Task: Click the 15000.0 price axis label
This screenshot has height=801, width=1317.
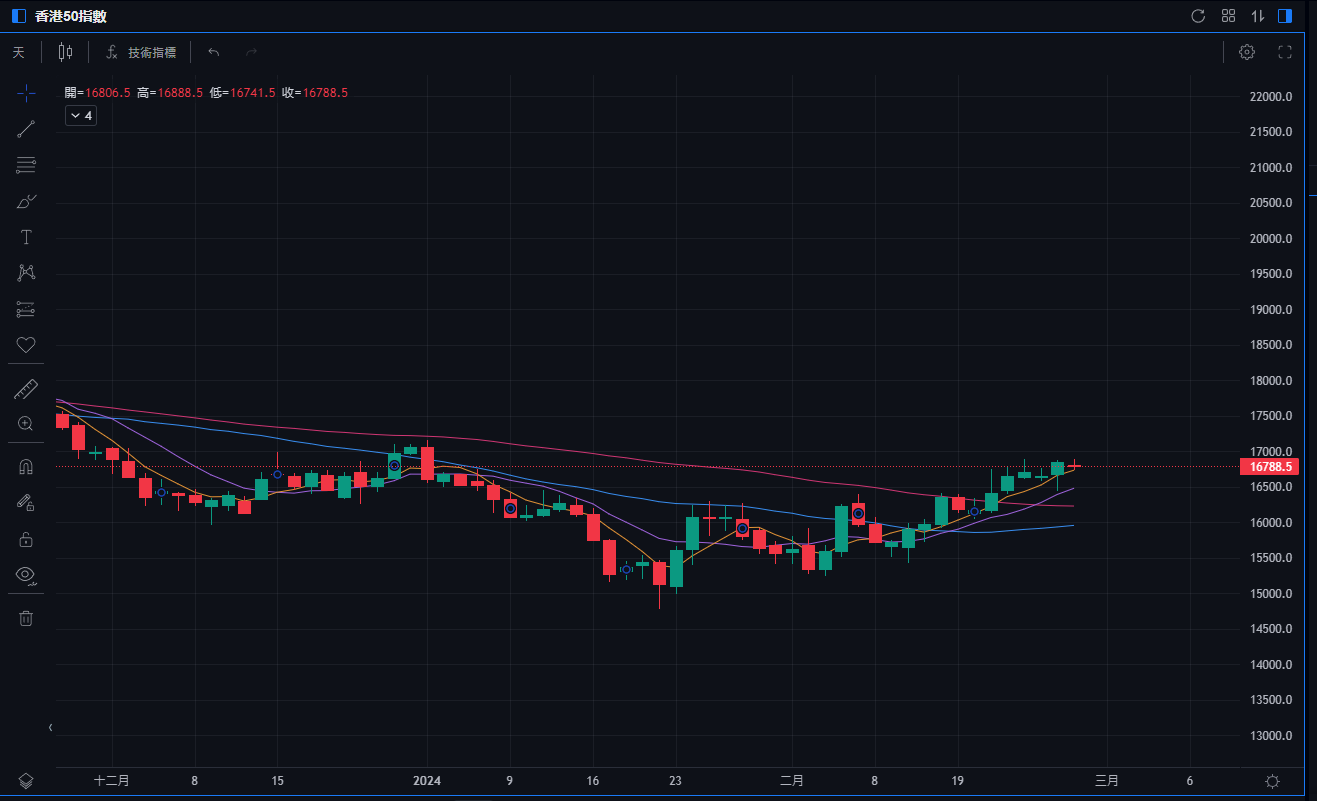Action: pos(1270,594)
